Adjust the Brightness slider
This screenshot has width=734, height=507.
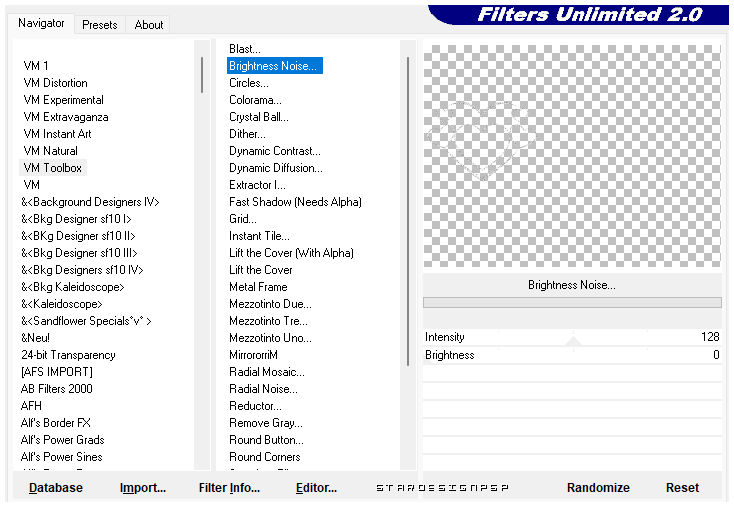point(572,355)
